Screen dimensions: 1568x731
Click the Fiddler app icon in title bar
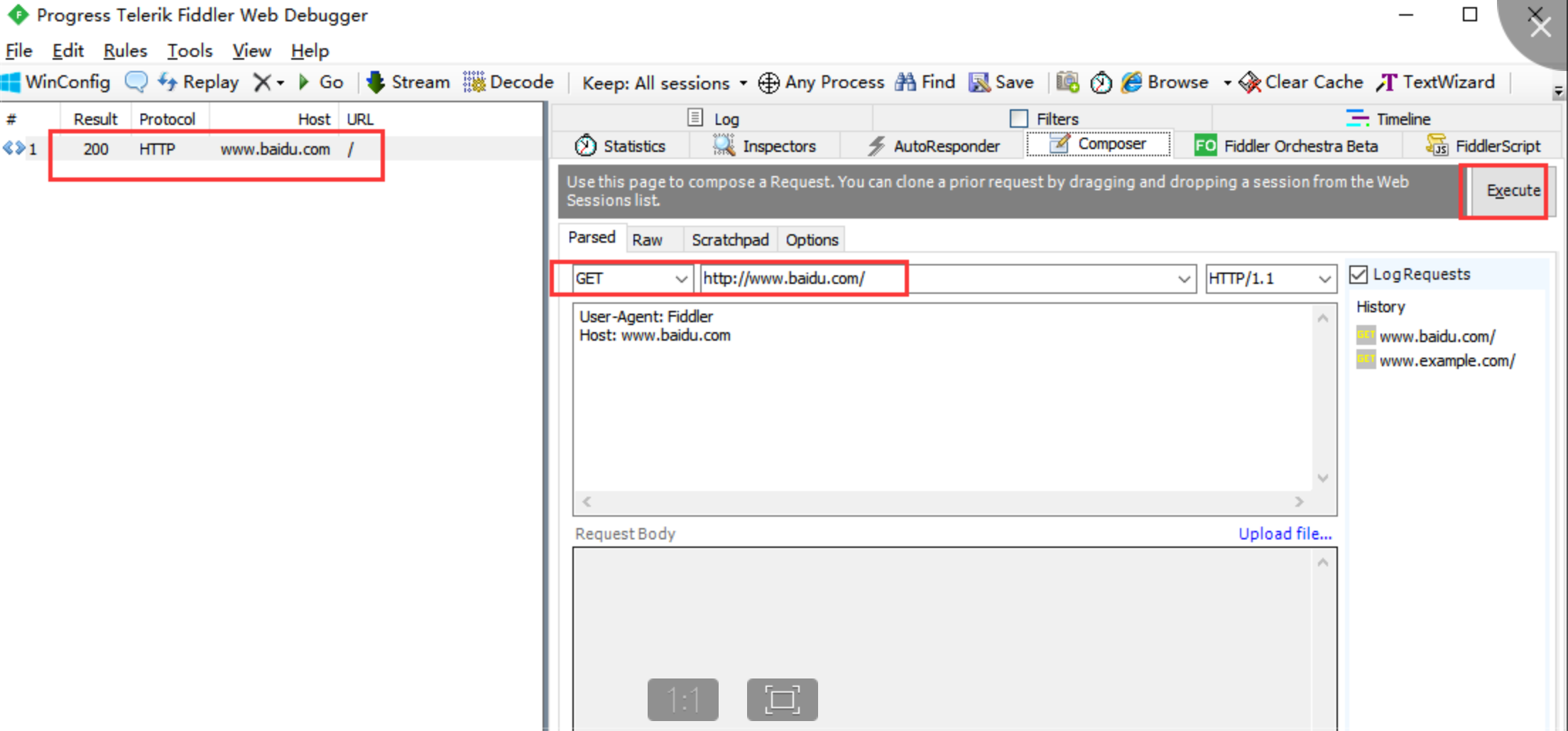(18, 14)
